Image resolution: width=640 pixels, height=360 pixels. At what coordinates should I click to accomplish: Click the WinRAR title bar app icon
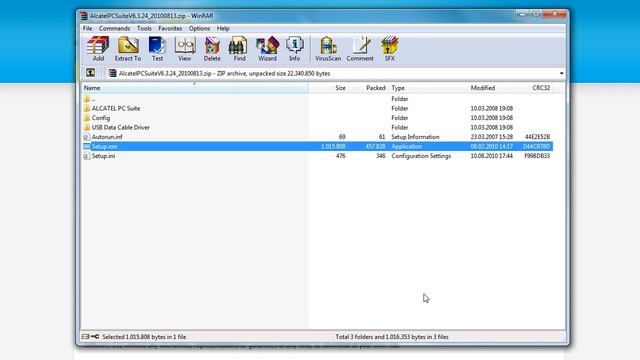(x=84, y=16)
